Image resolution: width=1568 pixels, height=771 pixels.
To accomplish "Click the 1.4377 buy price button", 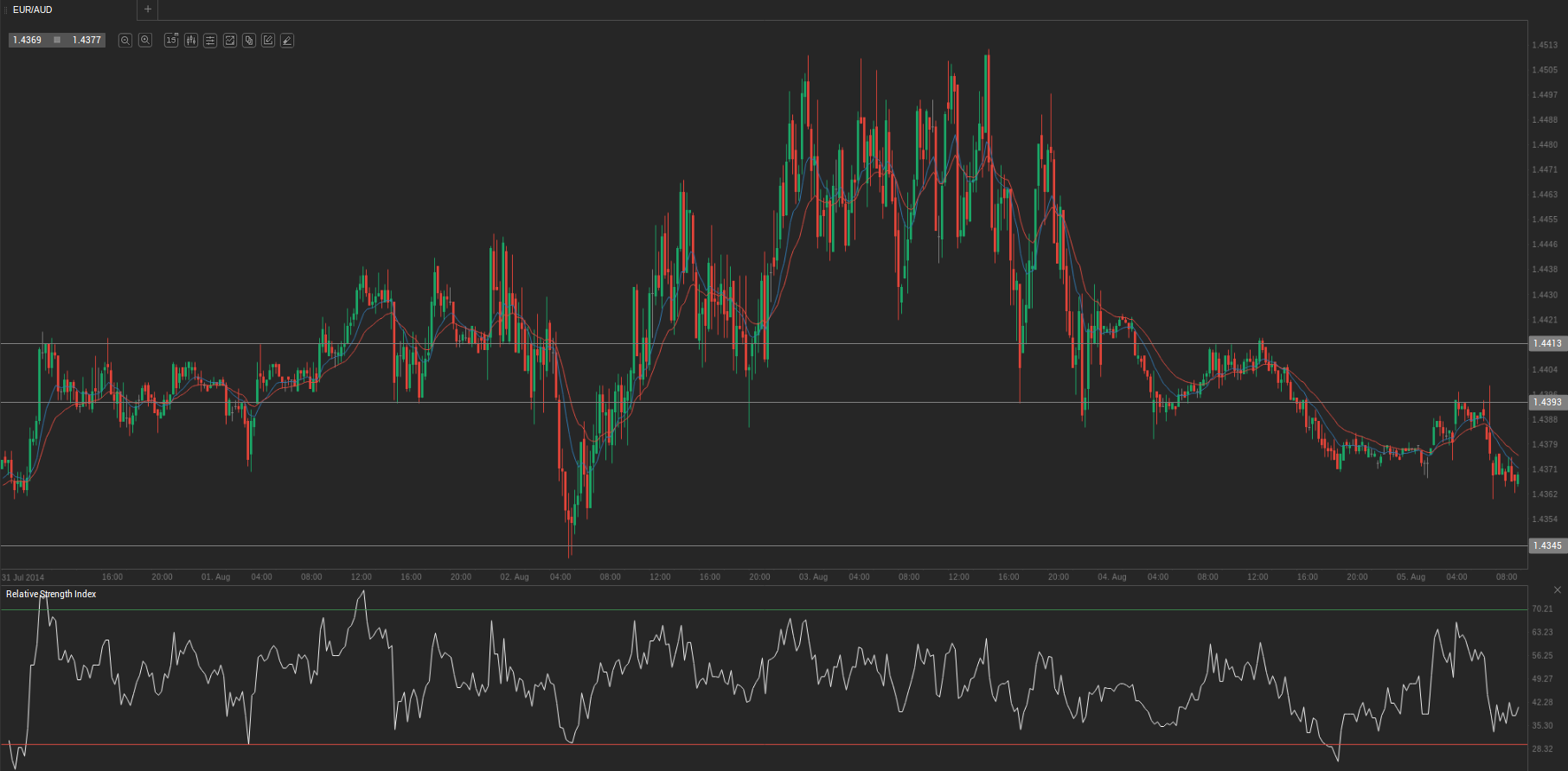I will pos(86,41).
